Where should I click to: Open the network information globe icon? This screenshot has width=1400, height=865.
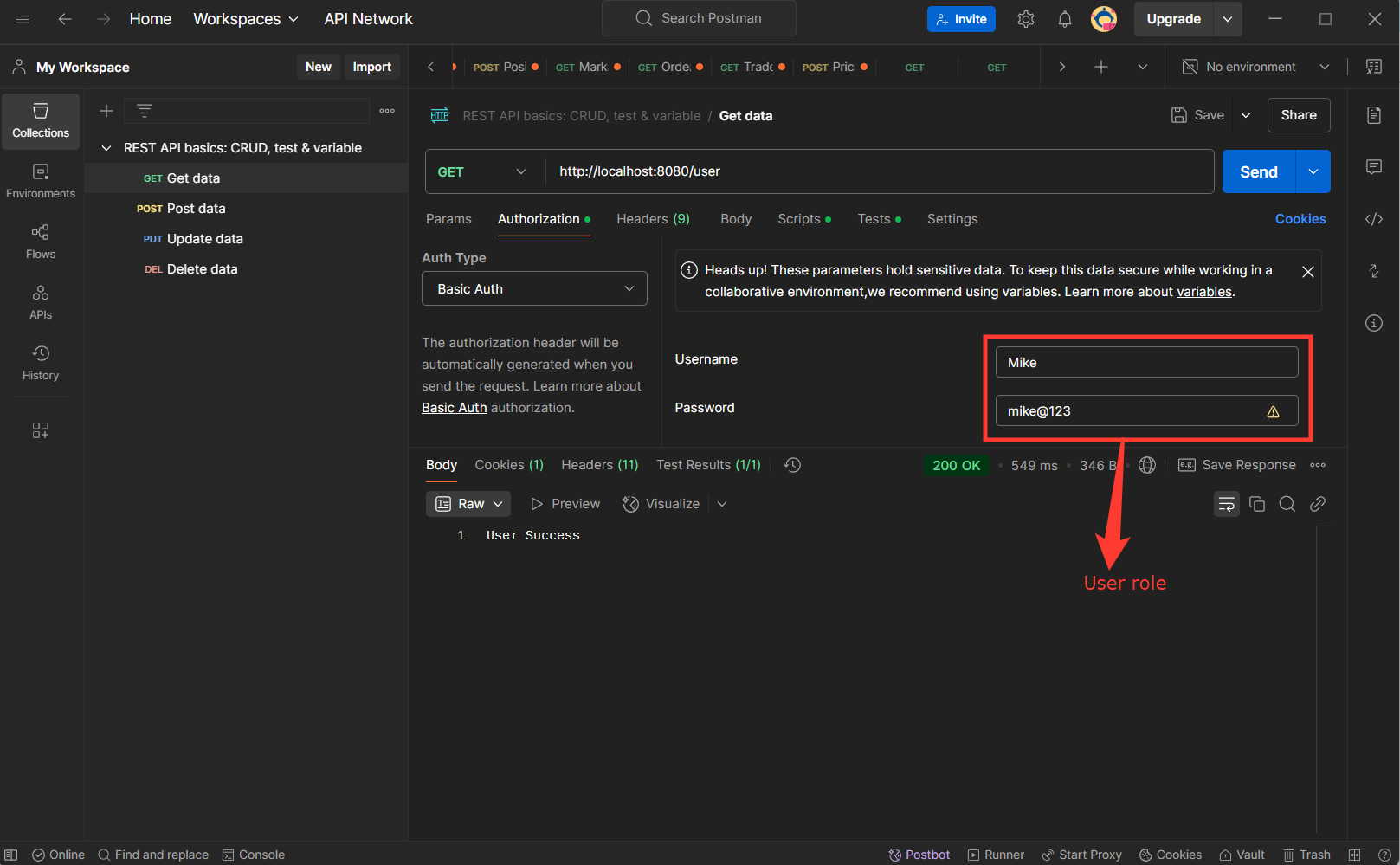(x=1147, y=465)
